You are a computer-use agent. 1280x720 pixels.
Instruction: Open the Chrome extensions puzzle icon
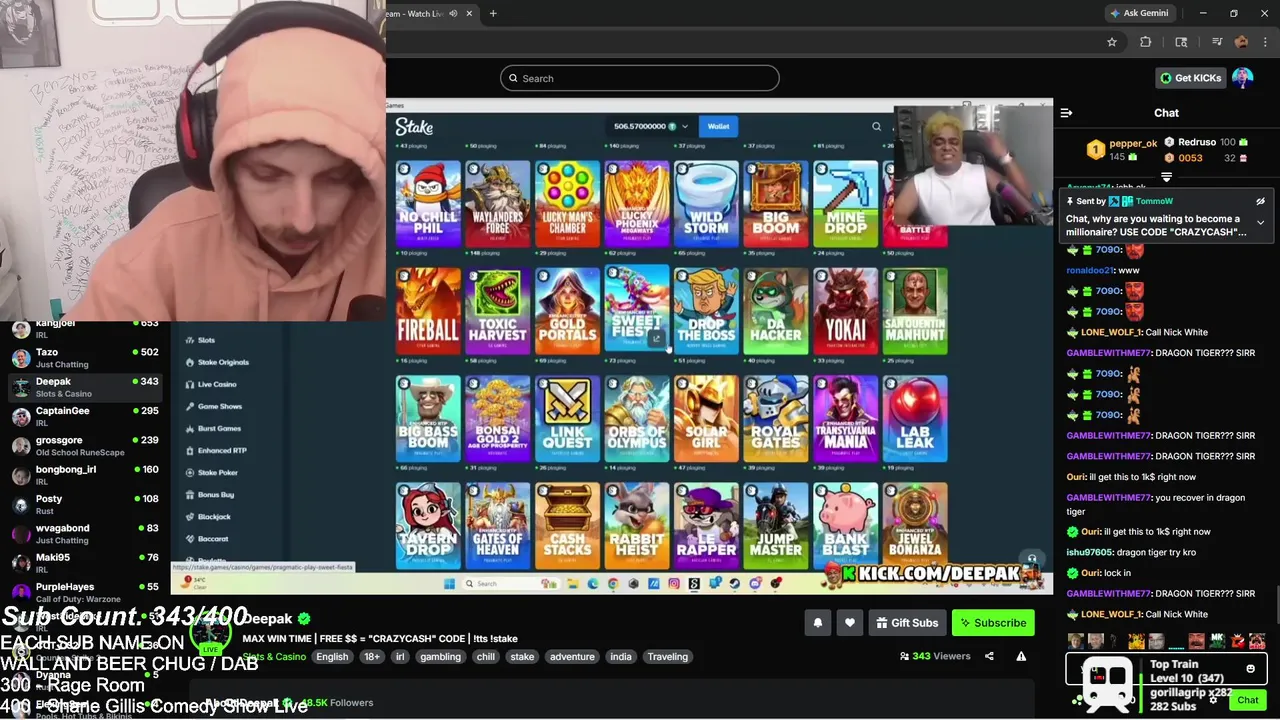(x=1146, y=42)
